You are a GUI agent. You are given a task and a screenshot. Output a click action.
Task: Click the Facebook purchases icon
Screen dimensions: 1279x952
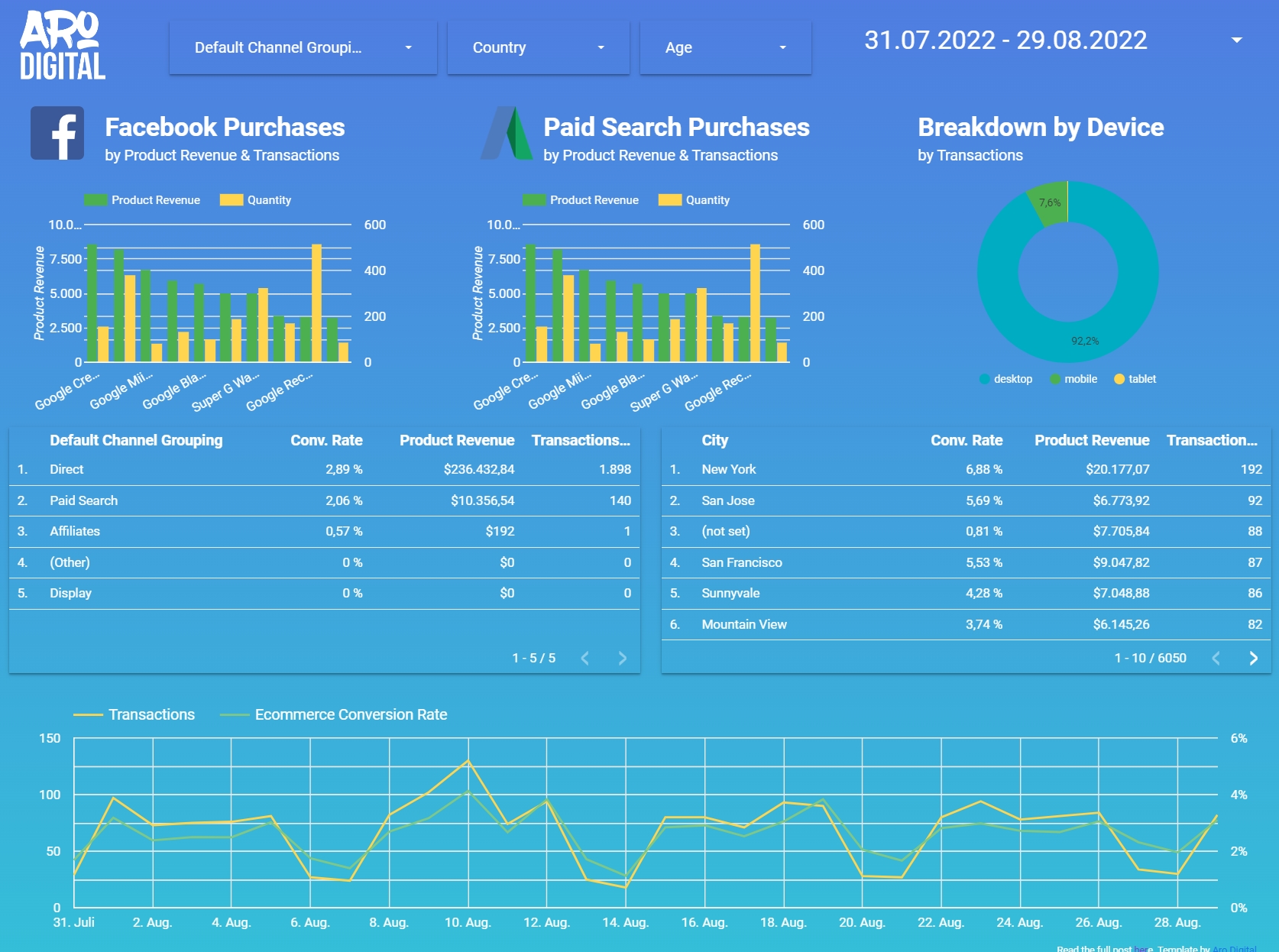(x=57, y=134)
